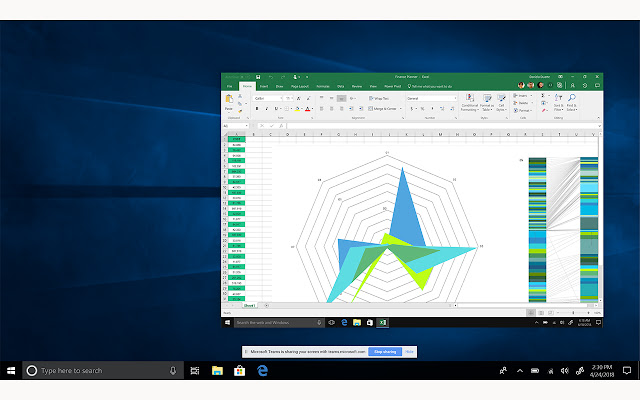640x400 pixels.
Task: Middle-align cell contents
Action: (x=331, y=98)
